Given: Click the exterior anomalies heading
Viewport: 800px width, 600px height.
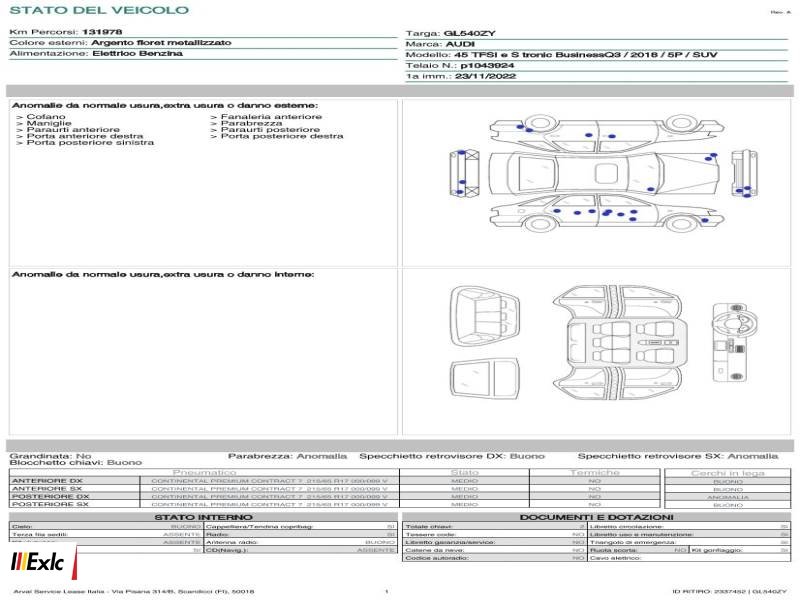Looking at the screenshot, I should click(165, 105).
